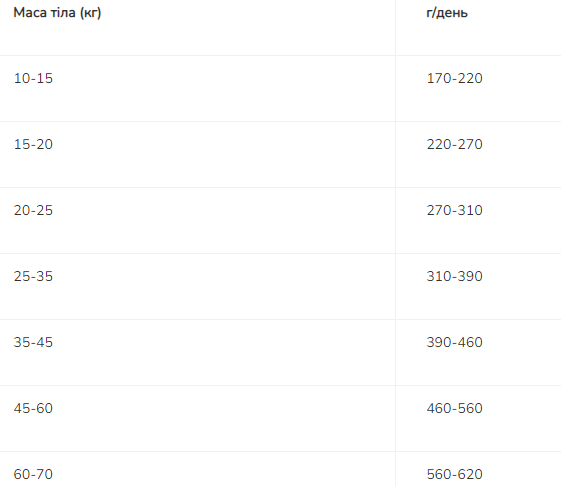Click the 560-620 grams value
Screen dimensions: 561x486
tap(454, 475)
